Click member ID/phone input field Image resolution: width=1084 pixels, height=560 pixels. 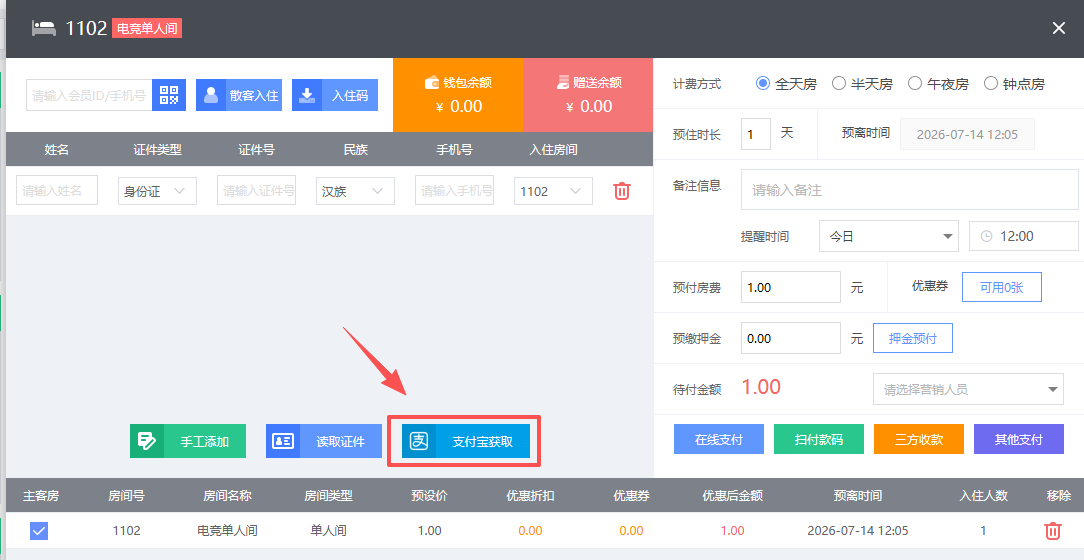(x=89, y=95)
